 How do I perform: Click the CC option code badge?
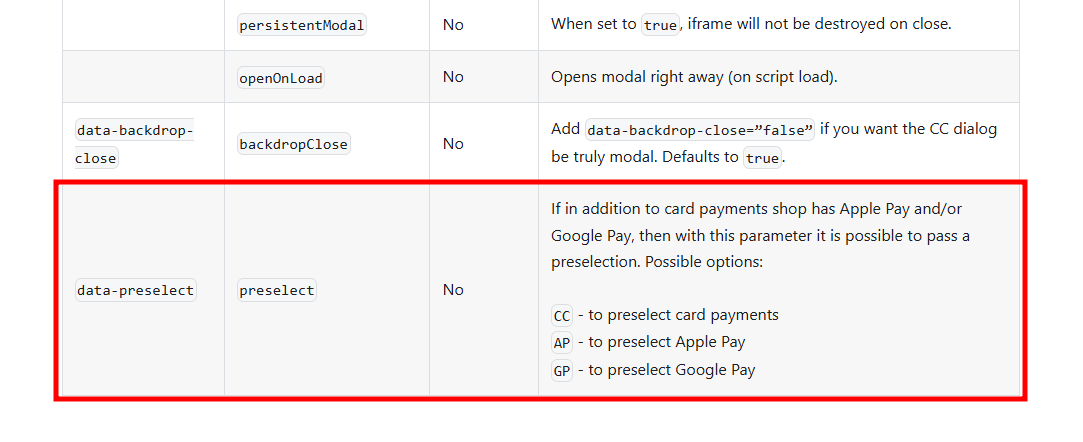tap(562, 316)
